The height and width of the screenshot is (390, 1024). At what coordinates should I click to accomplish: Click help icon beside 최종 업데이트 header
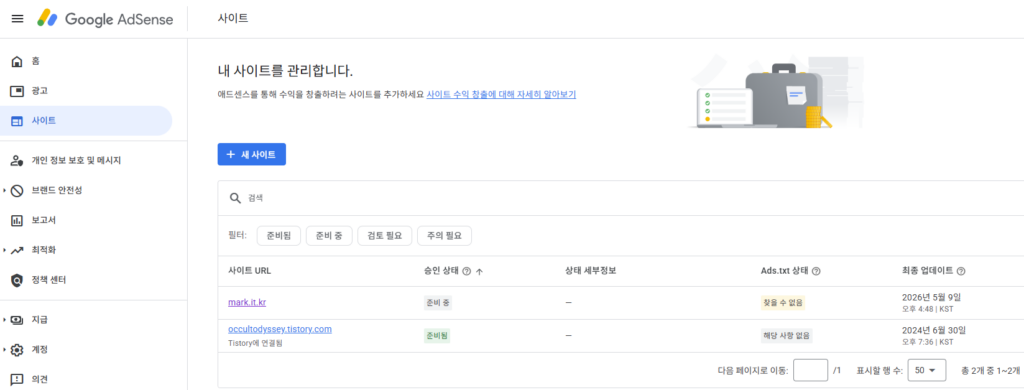tap(961, 271)
